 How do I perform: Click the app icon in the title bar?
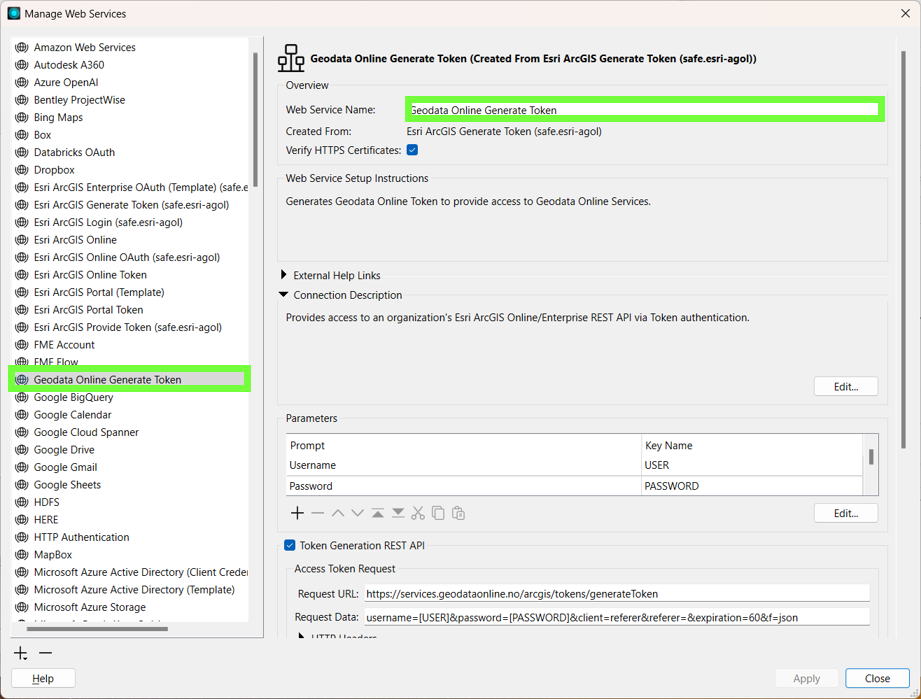(14, 13)
